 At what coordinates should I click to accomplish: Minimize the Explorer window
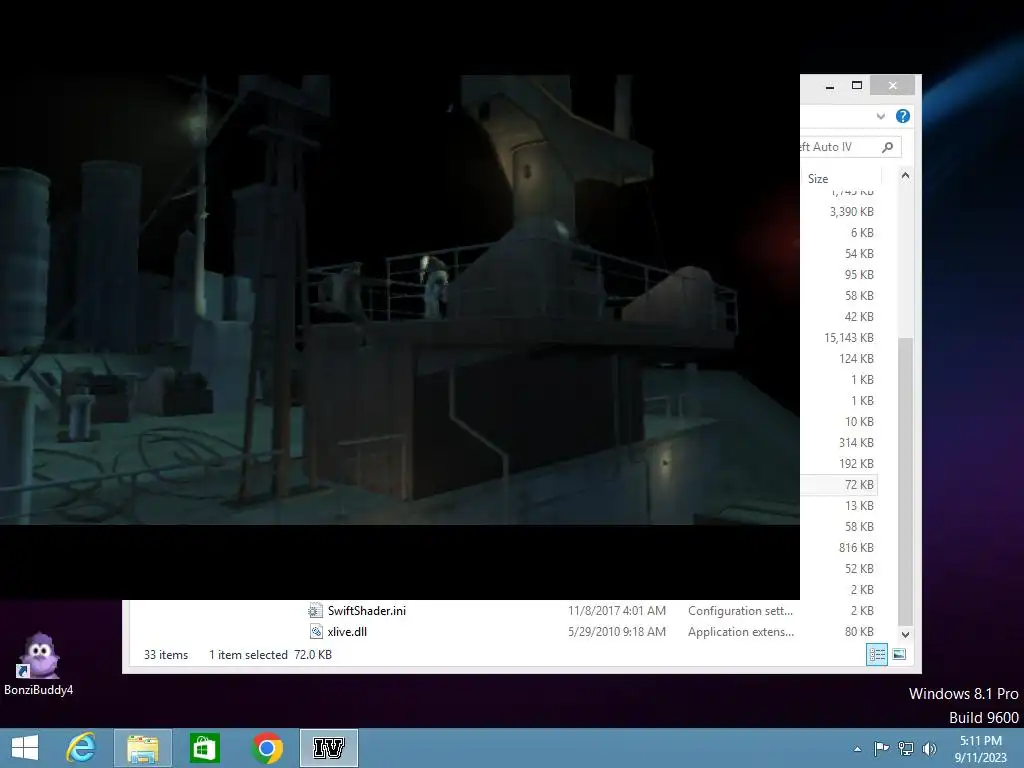tap(829, 86)
